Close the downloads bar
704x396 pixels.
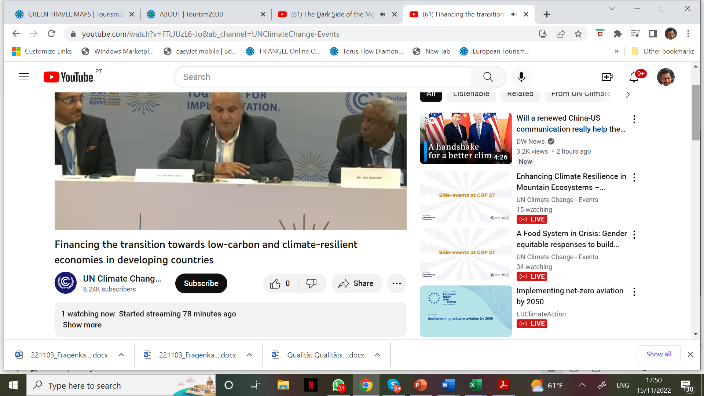pos(690,355)
